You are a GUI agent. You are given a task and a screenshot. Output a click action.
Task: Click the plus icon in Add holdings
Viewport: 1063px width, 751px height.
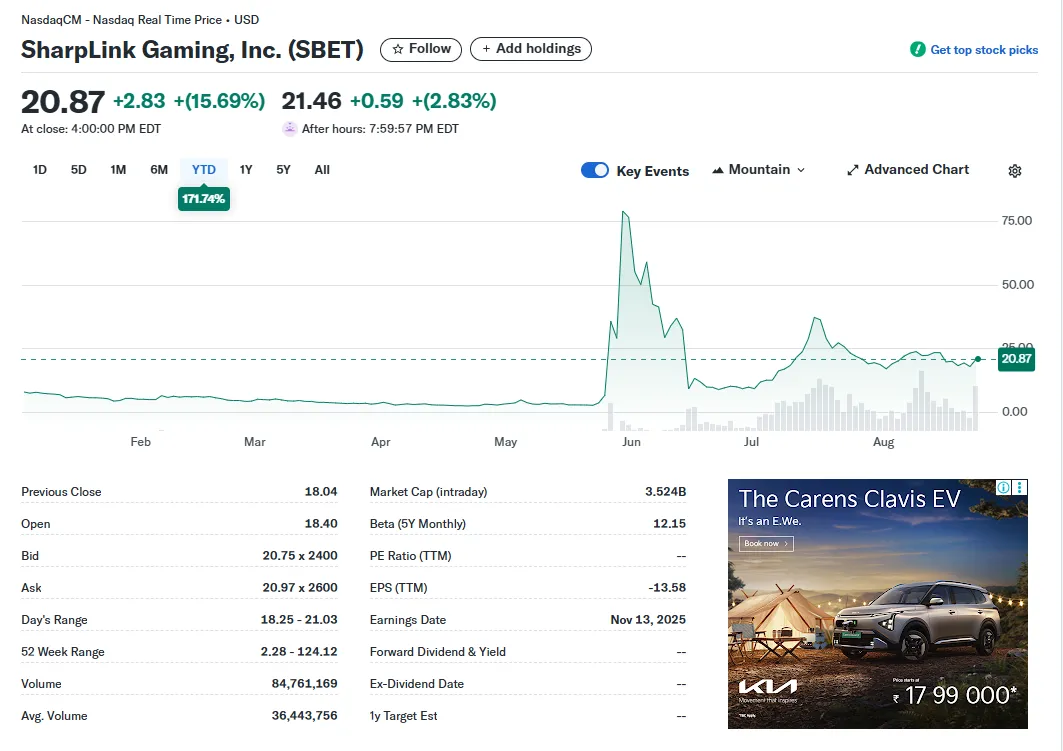pos(486,49)
